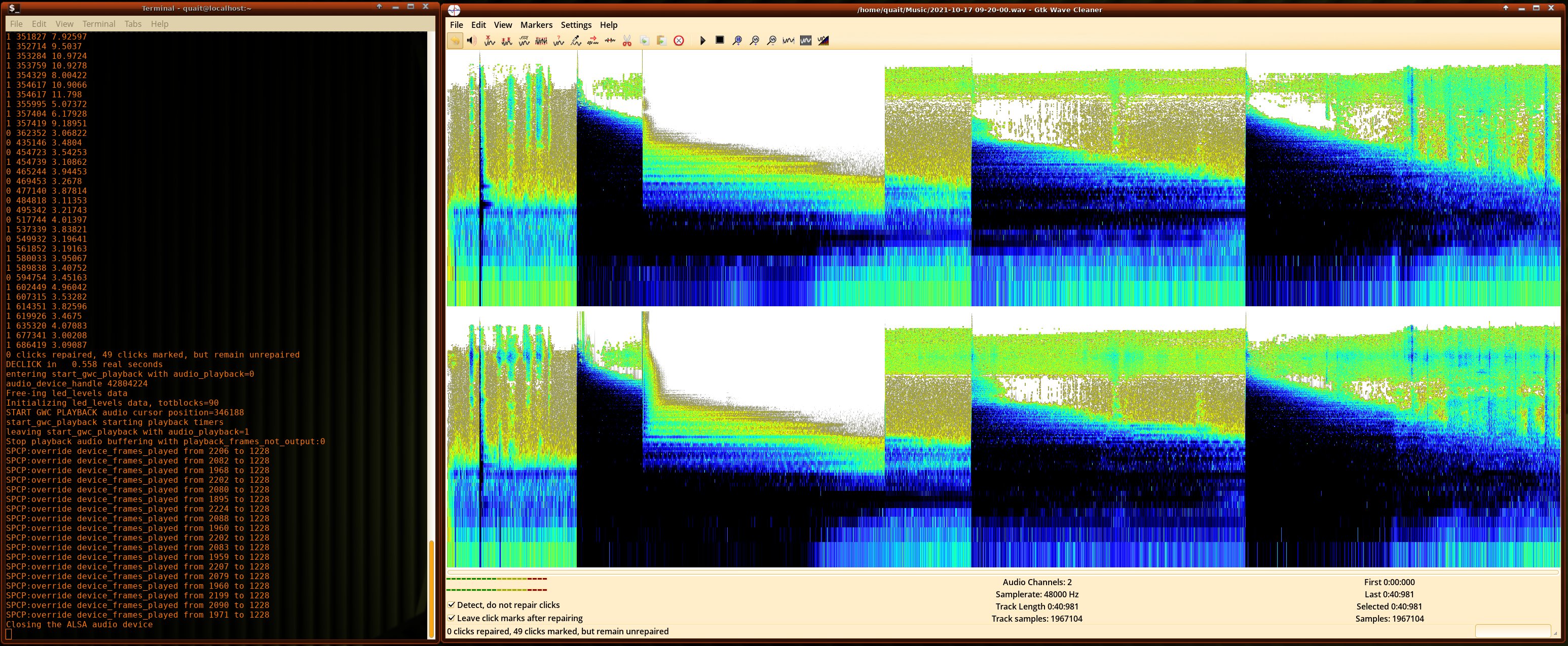
Task: Uncheck 'Detect, do not repair clicks'
Action: (452, 604)
